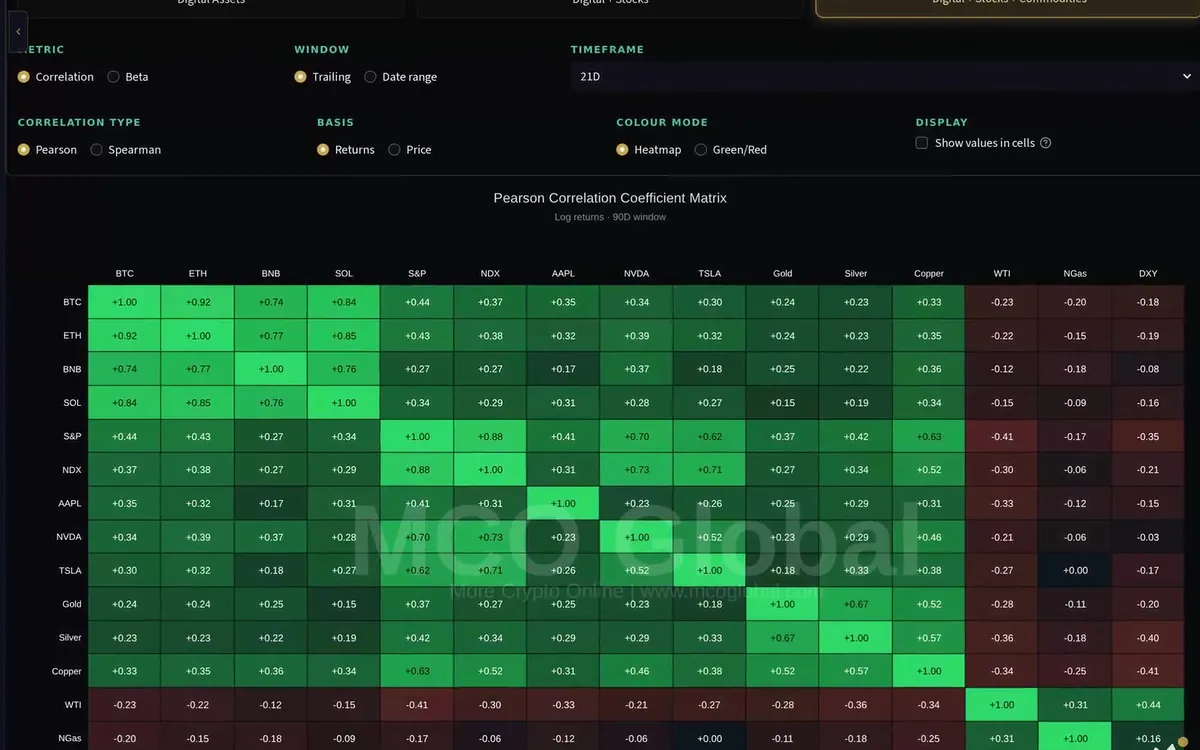Click the Gold row label

coord(72,604)
